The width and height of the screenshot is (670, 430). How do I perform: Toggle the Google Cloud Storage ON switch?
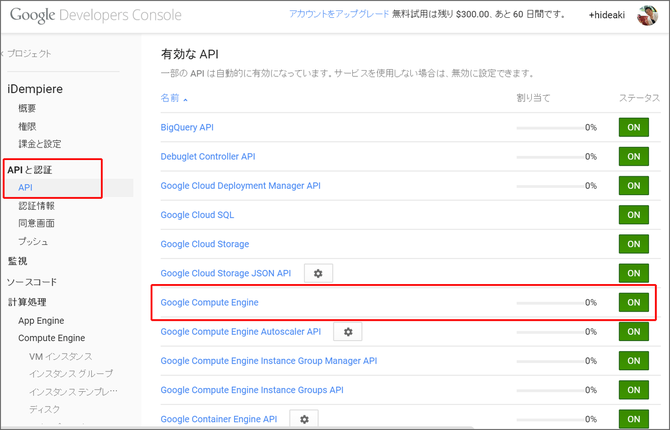(x=634, y=244)
